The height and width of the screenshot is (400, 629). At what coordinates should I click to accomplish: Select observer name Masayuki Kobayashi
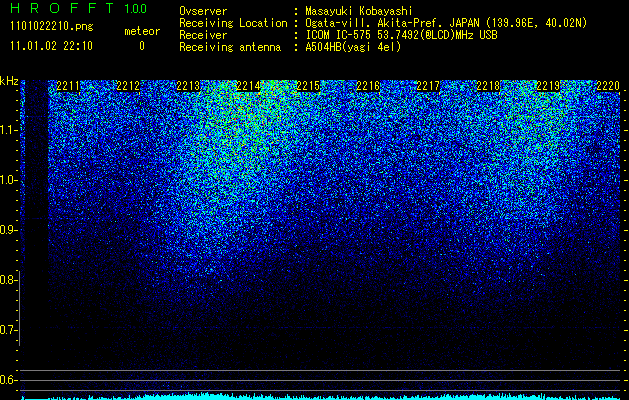tap(359, 11)
